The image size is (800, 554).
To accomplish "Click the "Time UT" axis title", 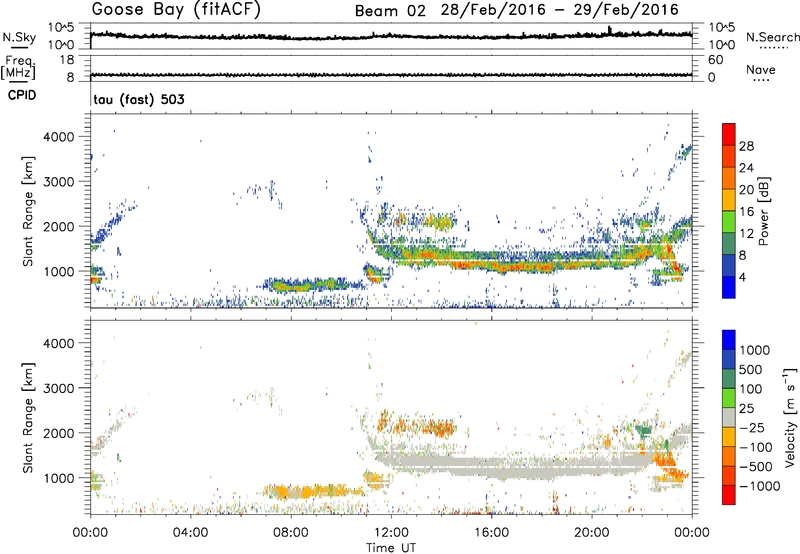I will [x=391, y=548].
